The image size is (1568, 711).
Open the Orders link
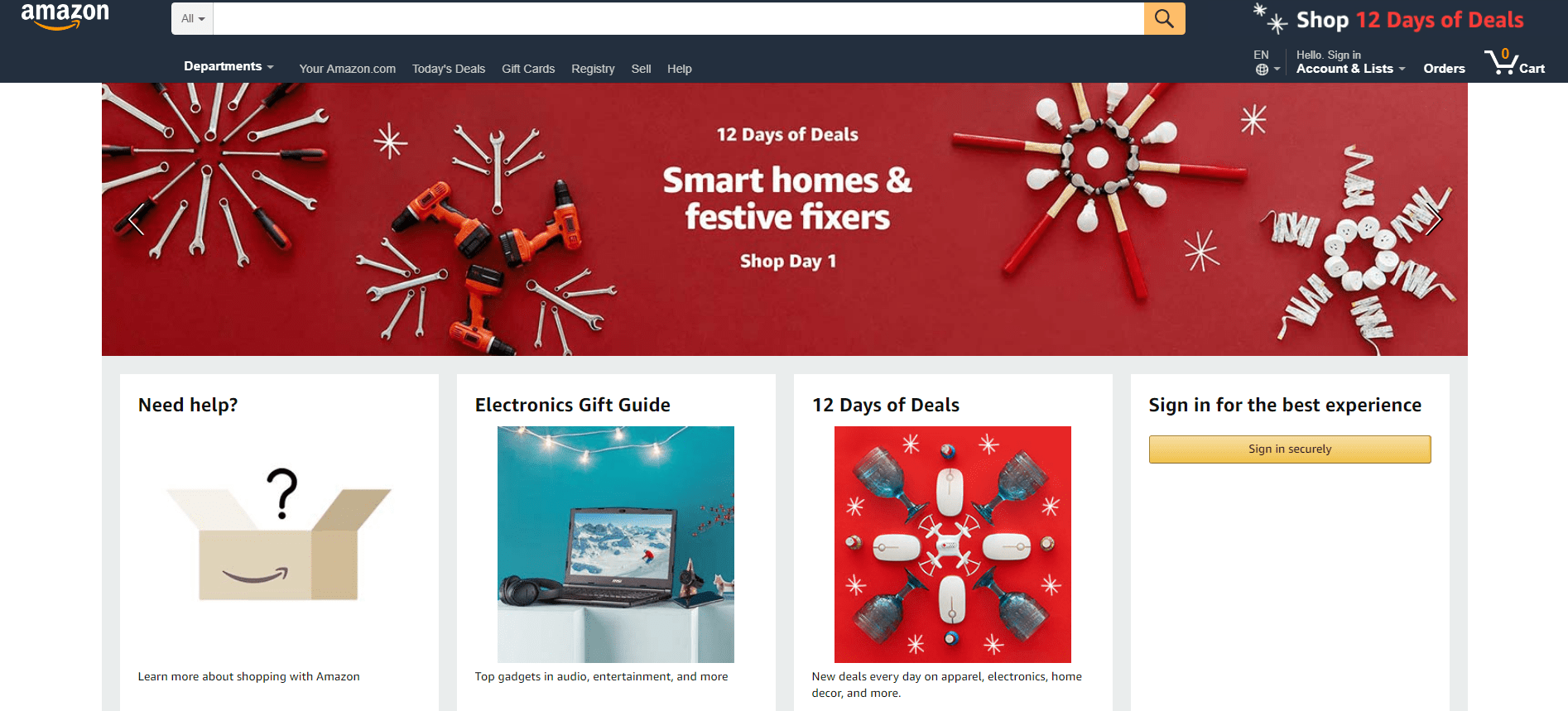(x=1444, y=69)
